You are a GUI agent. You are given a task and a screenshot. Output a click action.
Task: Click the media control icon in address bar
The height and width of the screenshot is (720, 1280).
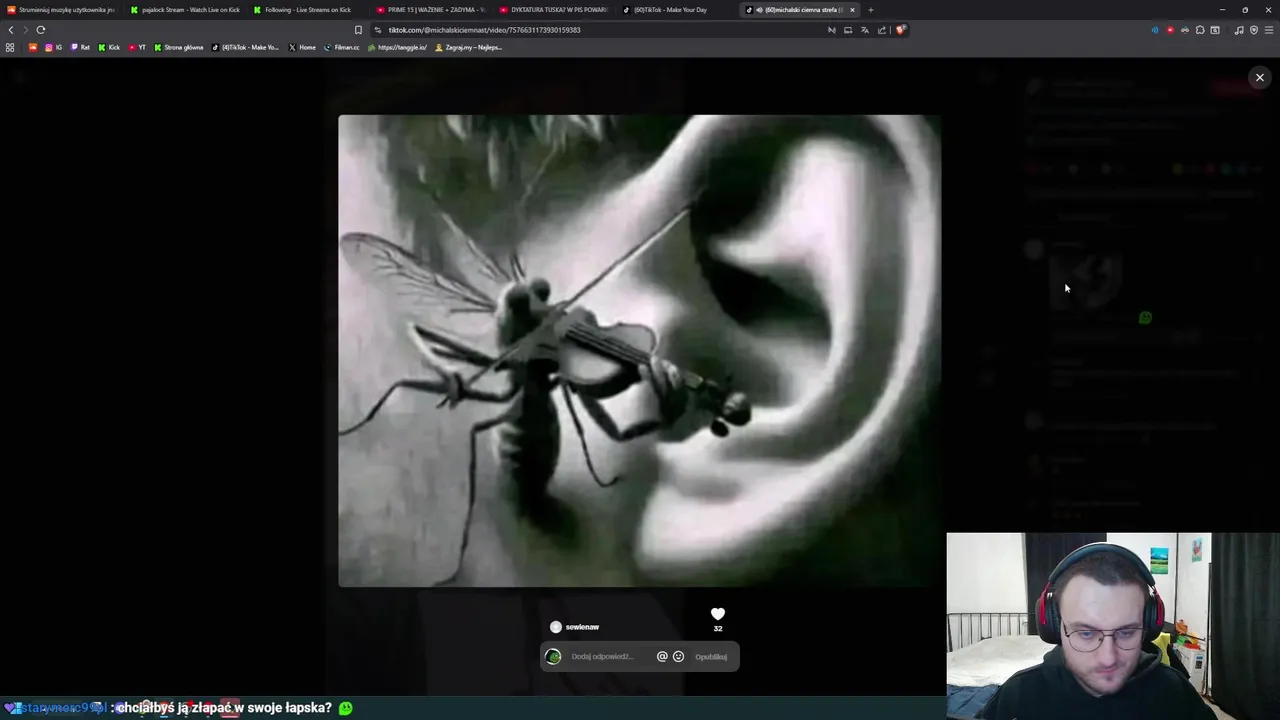(x=831, y=30)
